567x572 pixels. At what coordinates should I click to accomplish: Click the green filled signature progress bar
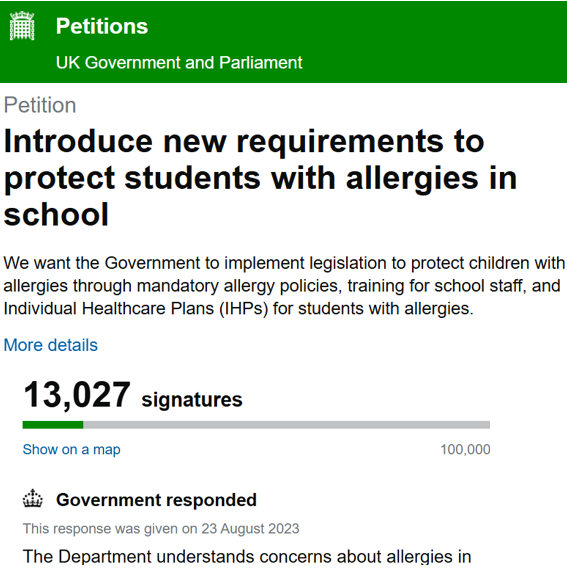click(x=53, y=425)
